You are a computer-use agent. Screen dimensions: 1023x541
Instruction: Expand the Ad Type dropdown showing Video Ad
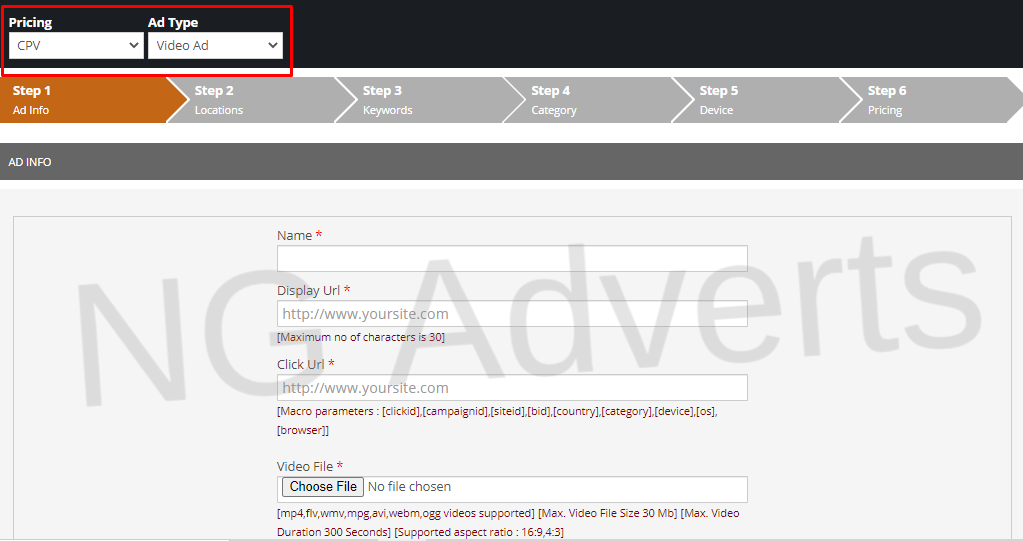[x=215, y=46]
